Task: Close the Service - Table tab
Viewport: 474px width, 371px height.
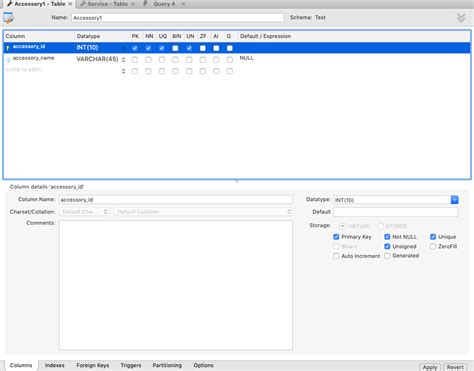Action: (133, 4)
